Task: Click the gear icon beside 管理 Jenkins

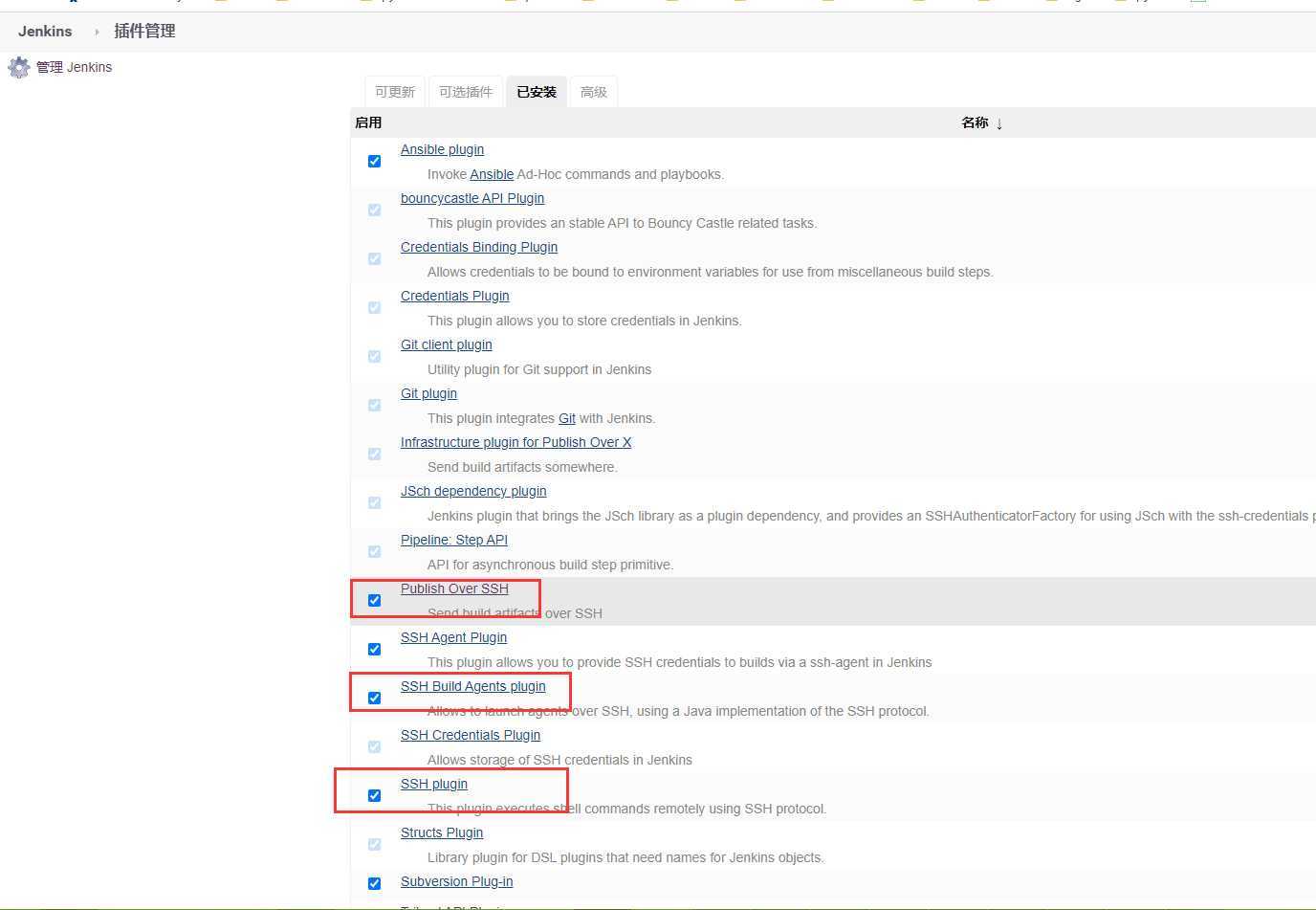Action: click(19, 67)
